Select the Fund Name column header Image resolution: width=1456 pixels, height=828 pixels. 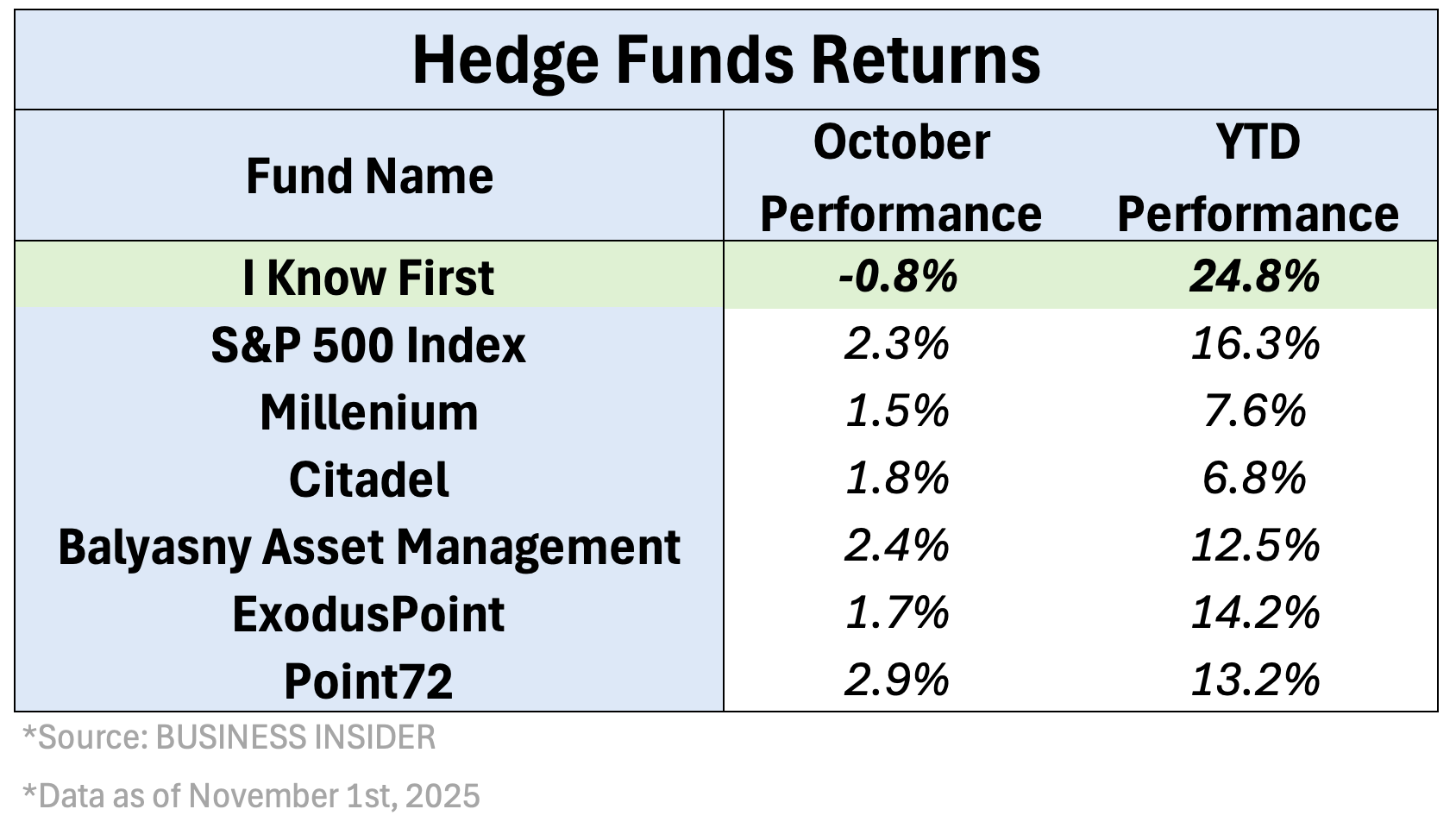(369, 177)
